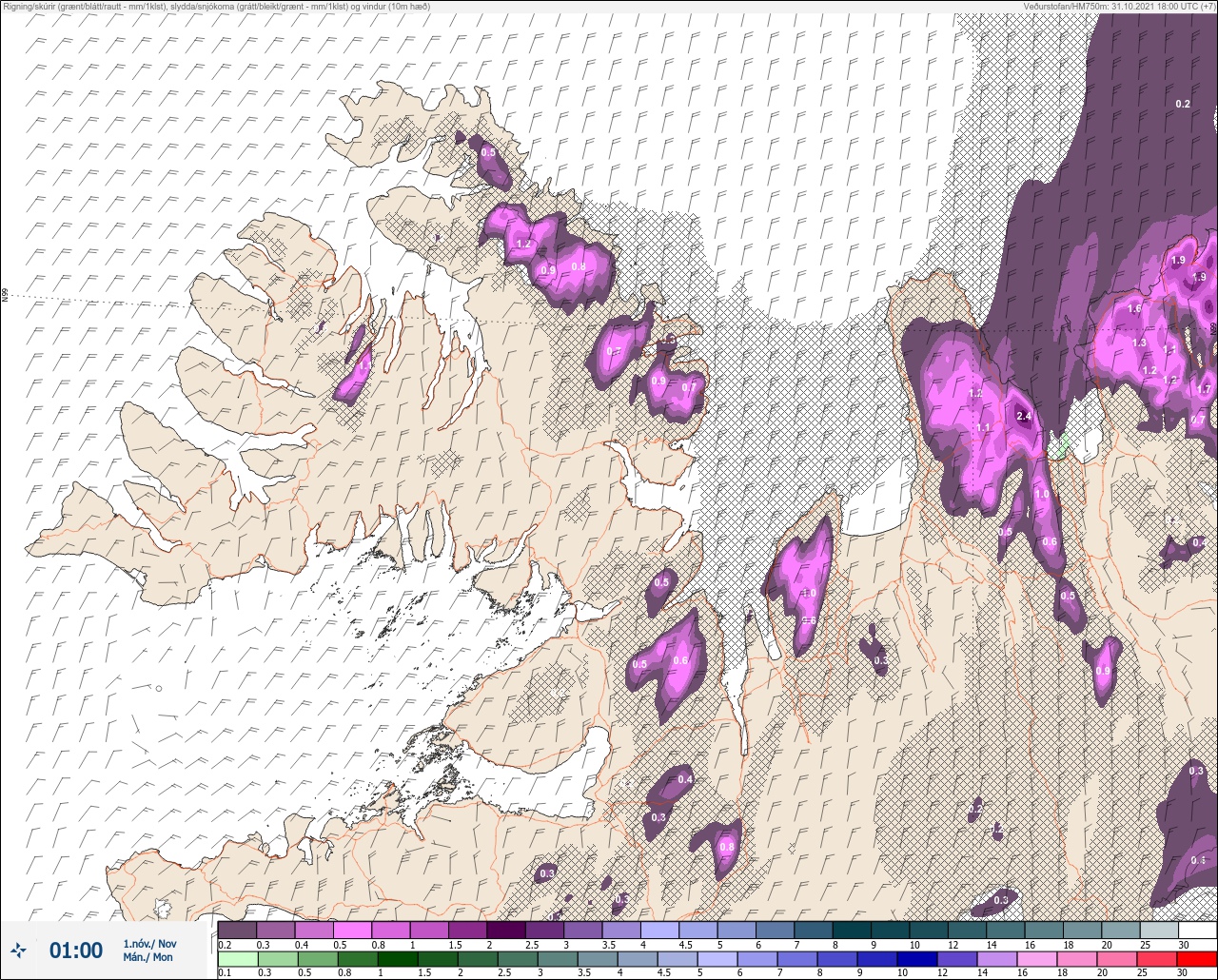This screenshot has height=980, width=1218.
Task: Click the darkest purple swatch at 2 in the upper legend
Action: point(506,930)
